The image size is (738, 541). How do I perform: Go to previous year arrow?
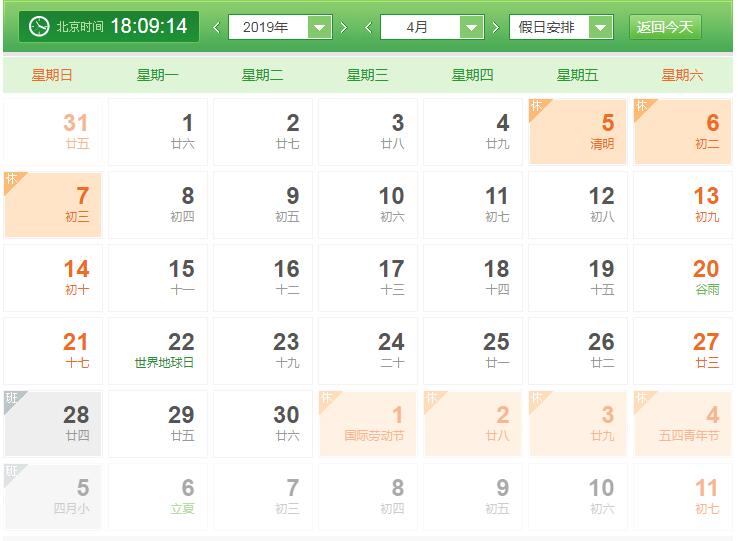tap(217, 27)
